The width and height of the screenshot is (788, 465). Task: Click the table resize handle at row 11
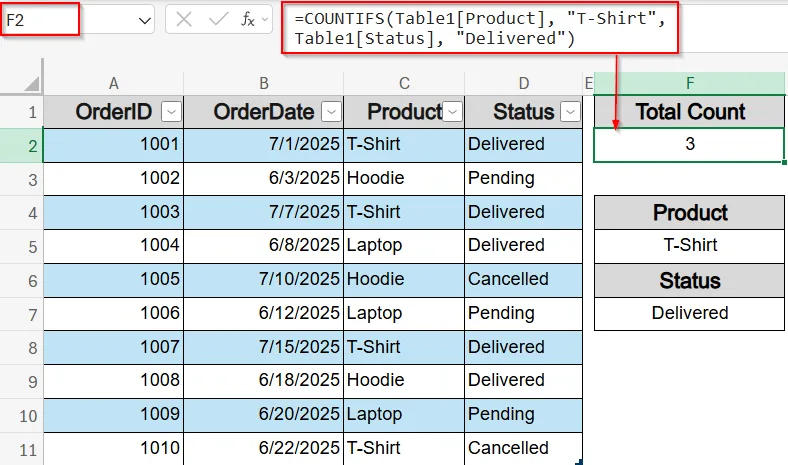(579, 461)
